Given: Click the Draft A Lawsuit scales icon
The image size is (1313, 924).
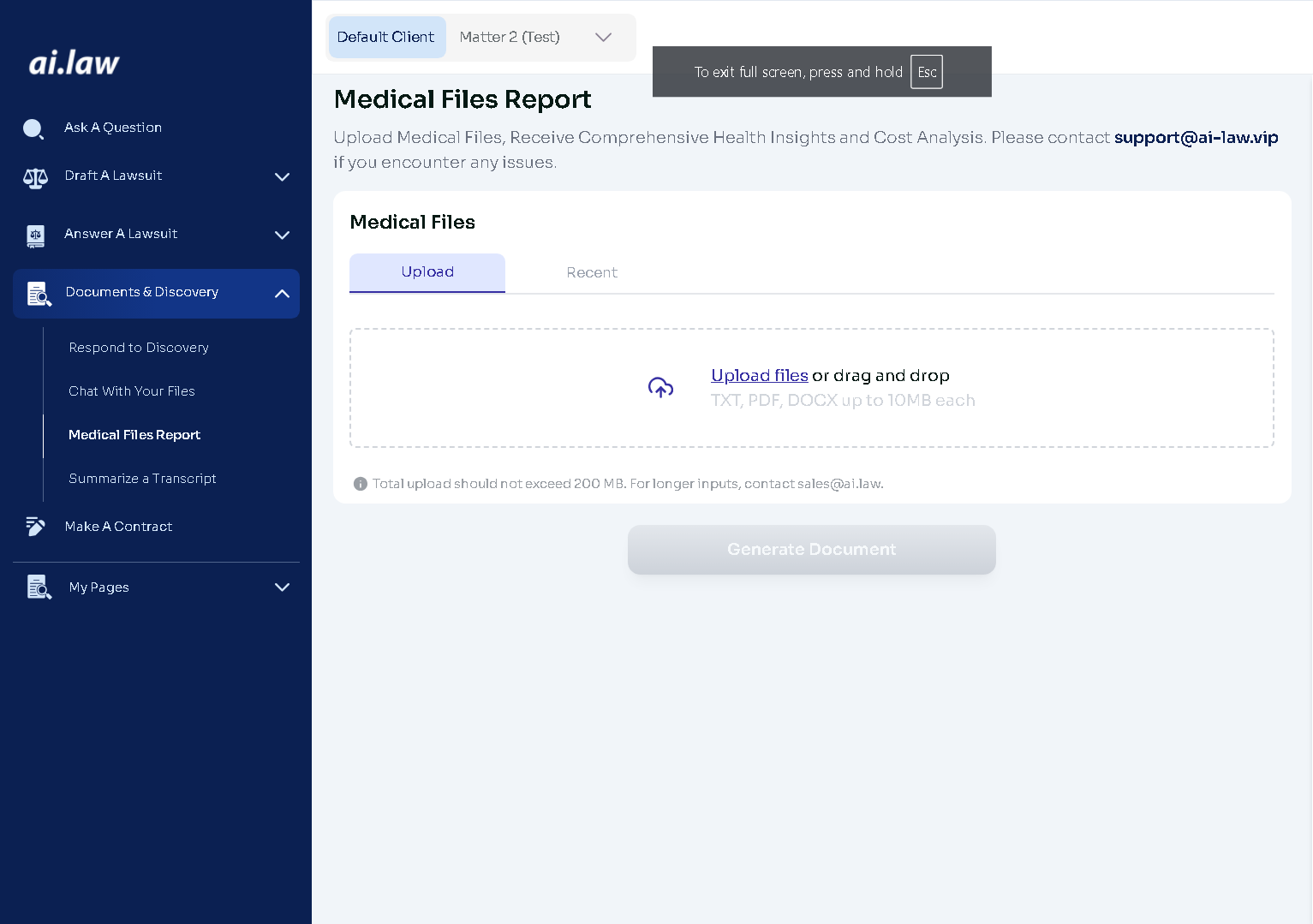Looking at the screenshot, I should point(35,177).
